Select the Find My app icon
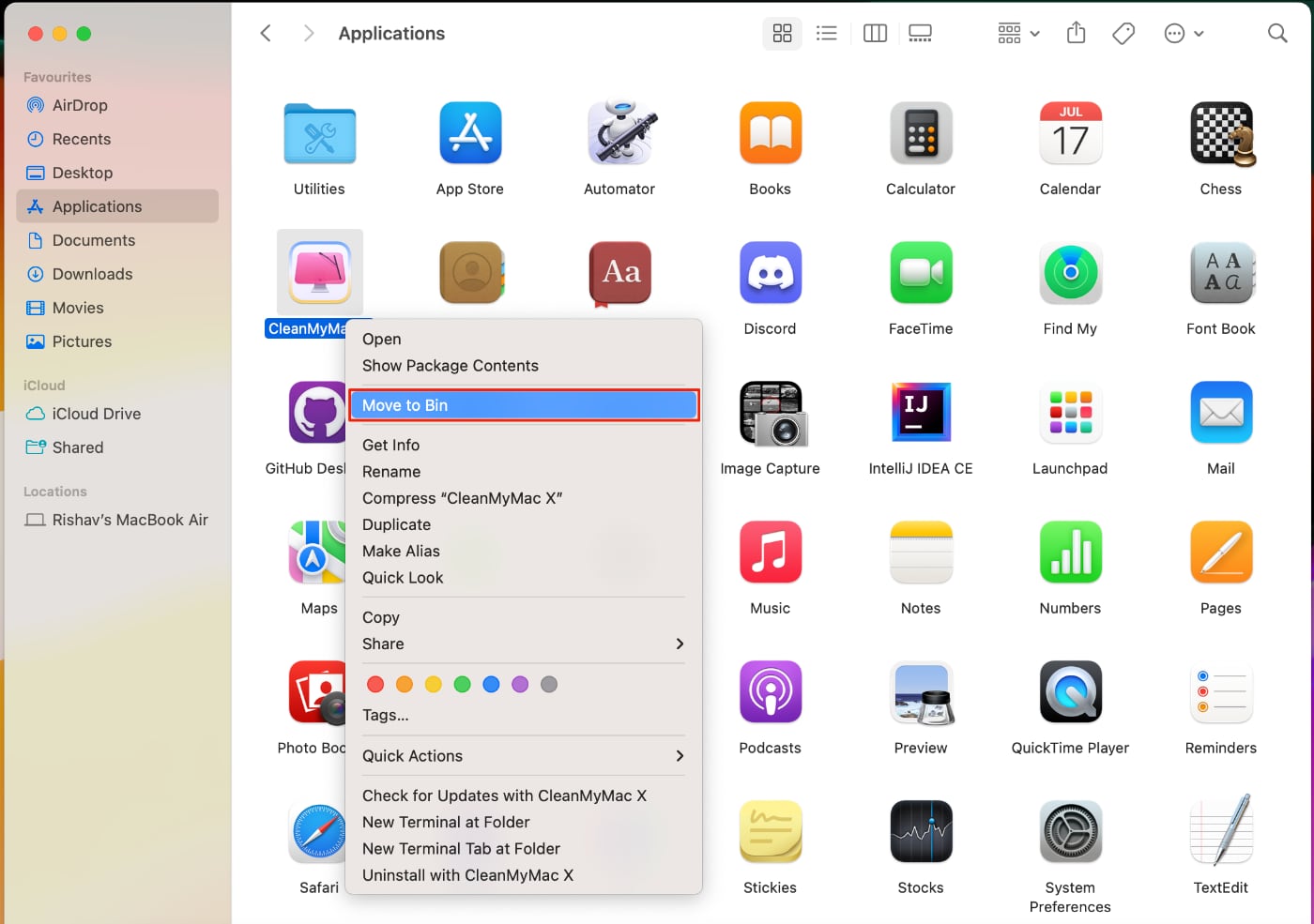 tap(1071, 273)
